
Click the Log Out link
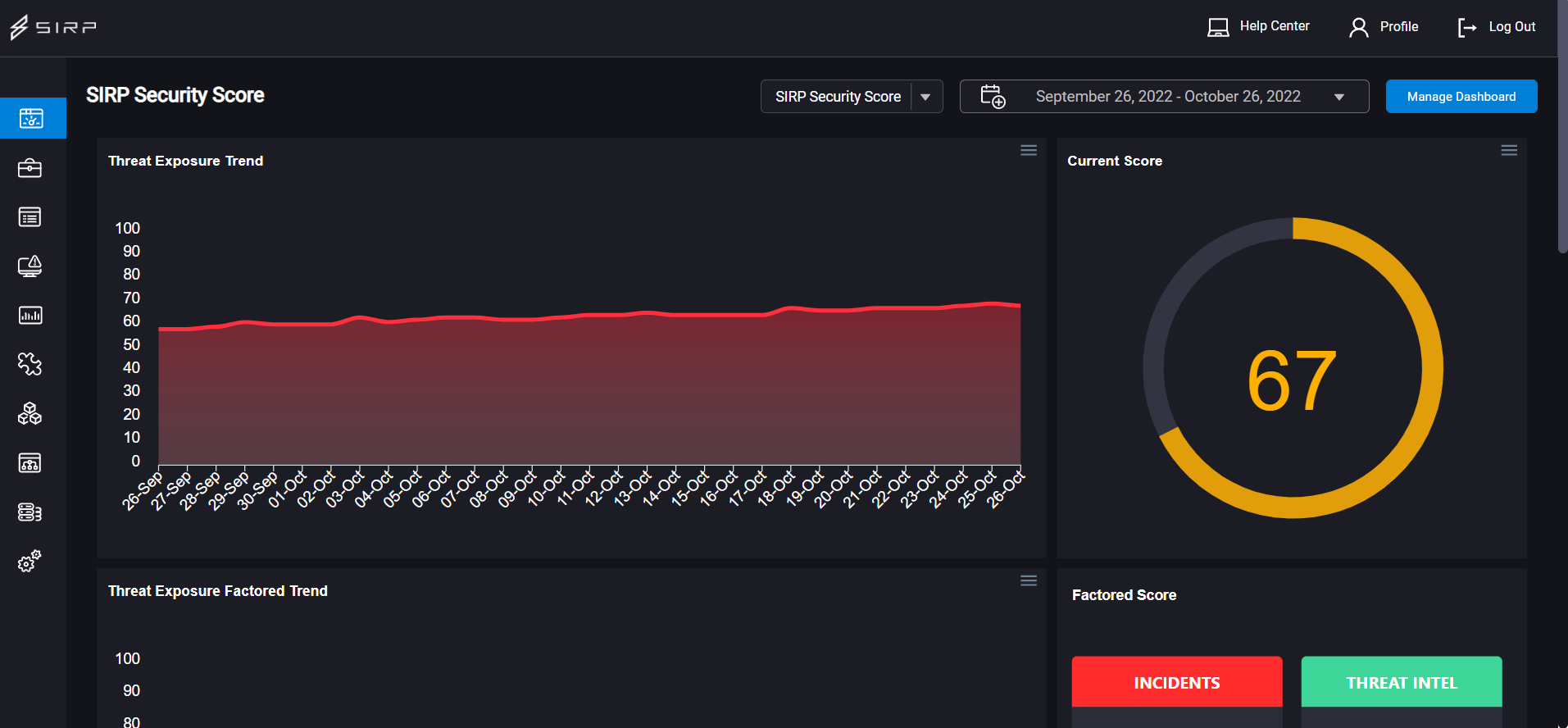click(x=1512, y=26)
